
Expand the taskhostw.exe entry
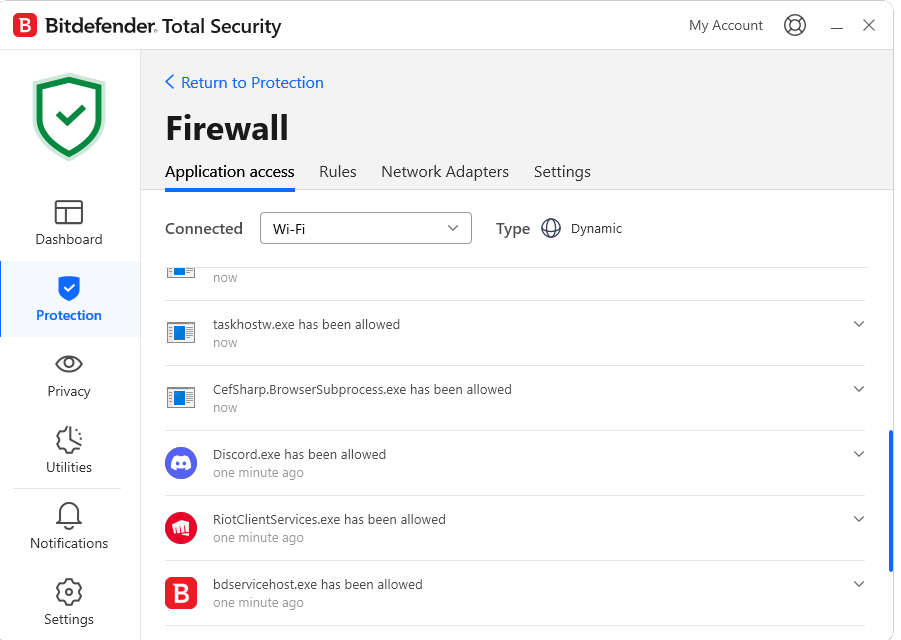[858, 324]
